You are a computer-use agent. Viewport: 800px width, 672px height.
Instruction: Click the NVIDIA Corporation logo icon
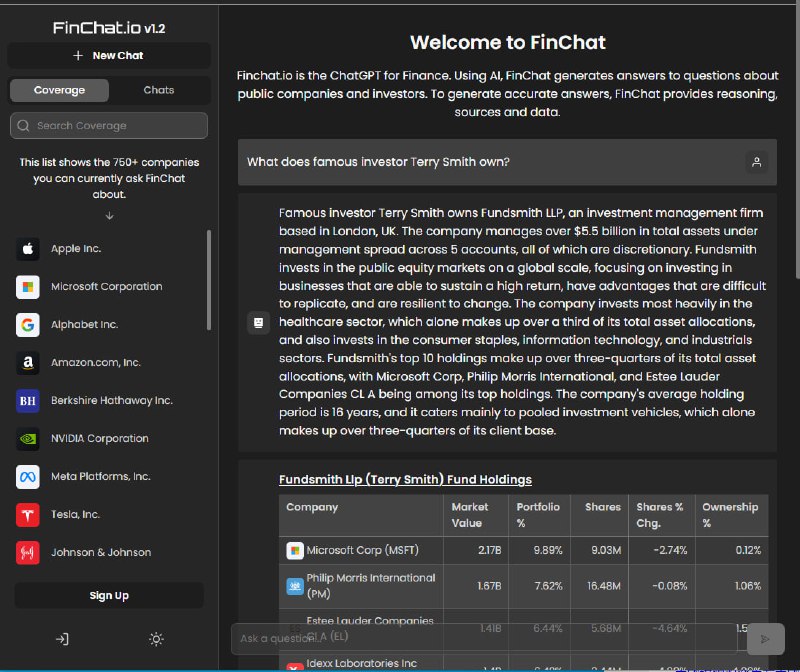(28, 439)
